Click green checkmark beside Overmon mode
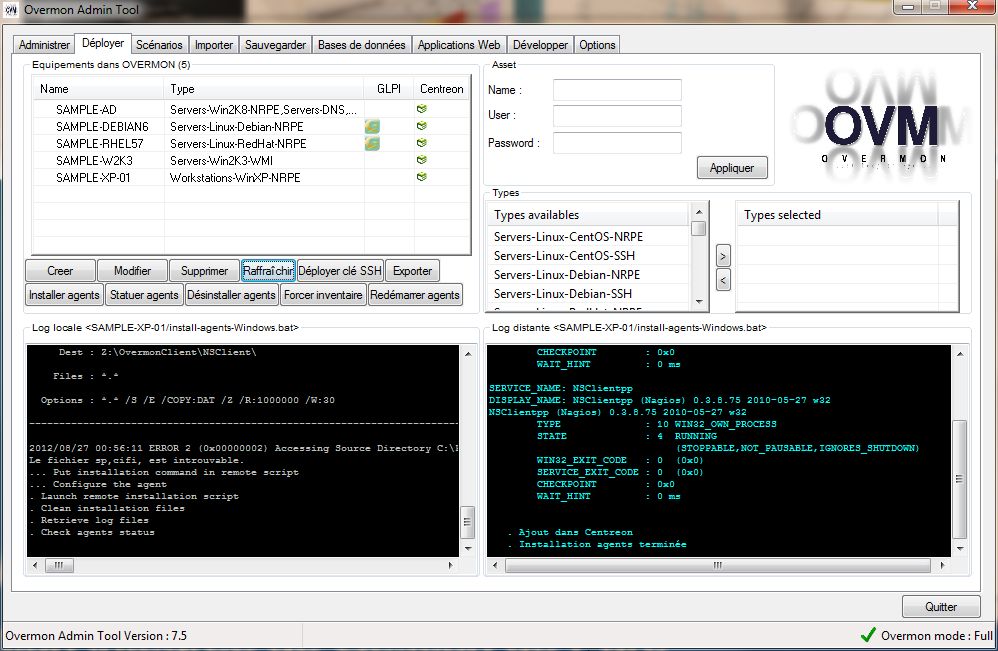Screen dimensions: 998x651 868,634
